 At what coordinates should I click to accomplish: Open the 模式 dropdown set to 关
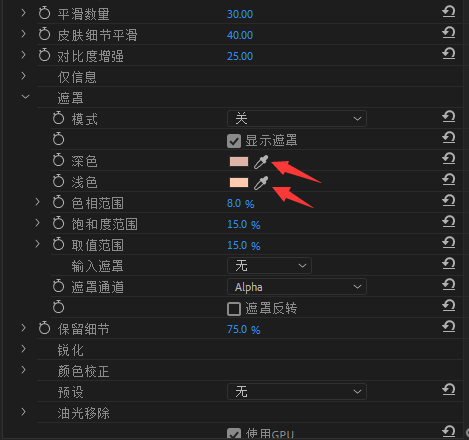point(297,119)
